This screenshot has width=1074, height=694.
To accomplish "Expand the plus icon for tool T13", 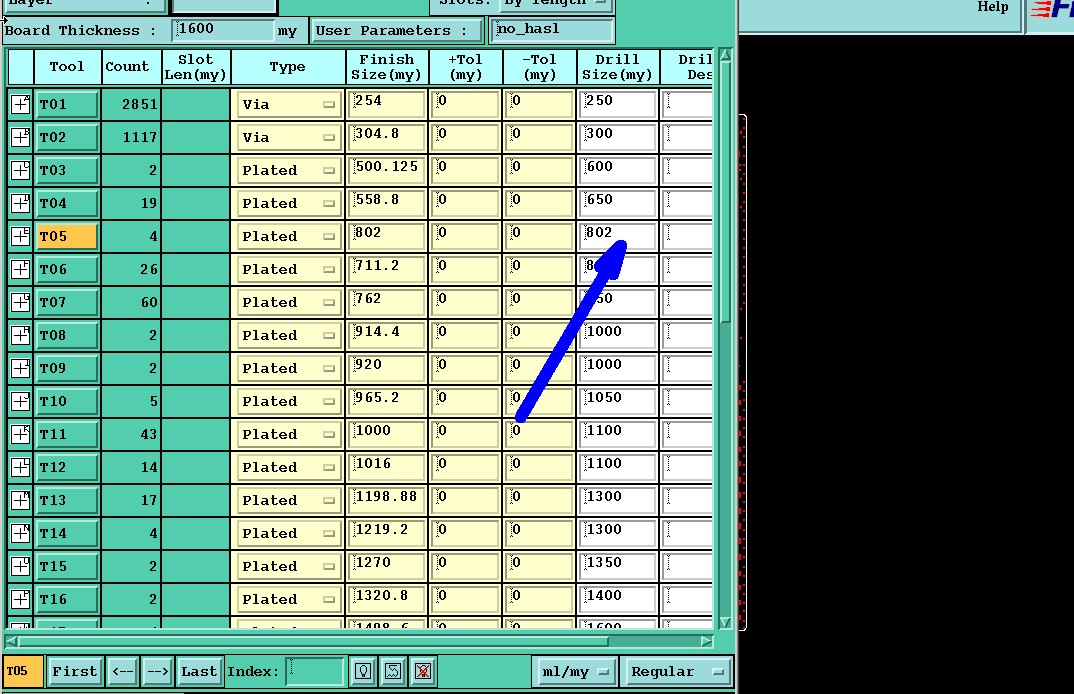I will [x=20, y=500].
